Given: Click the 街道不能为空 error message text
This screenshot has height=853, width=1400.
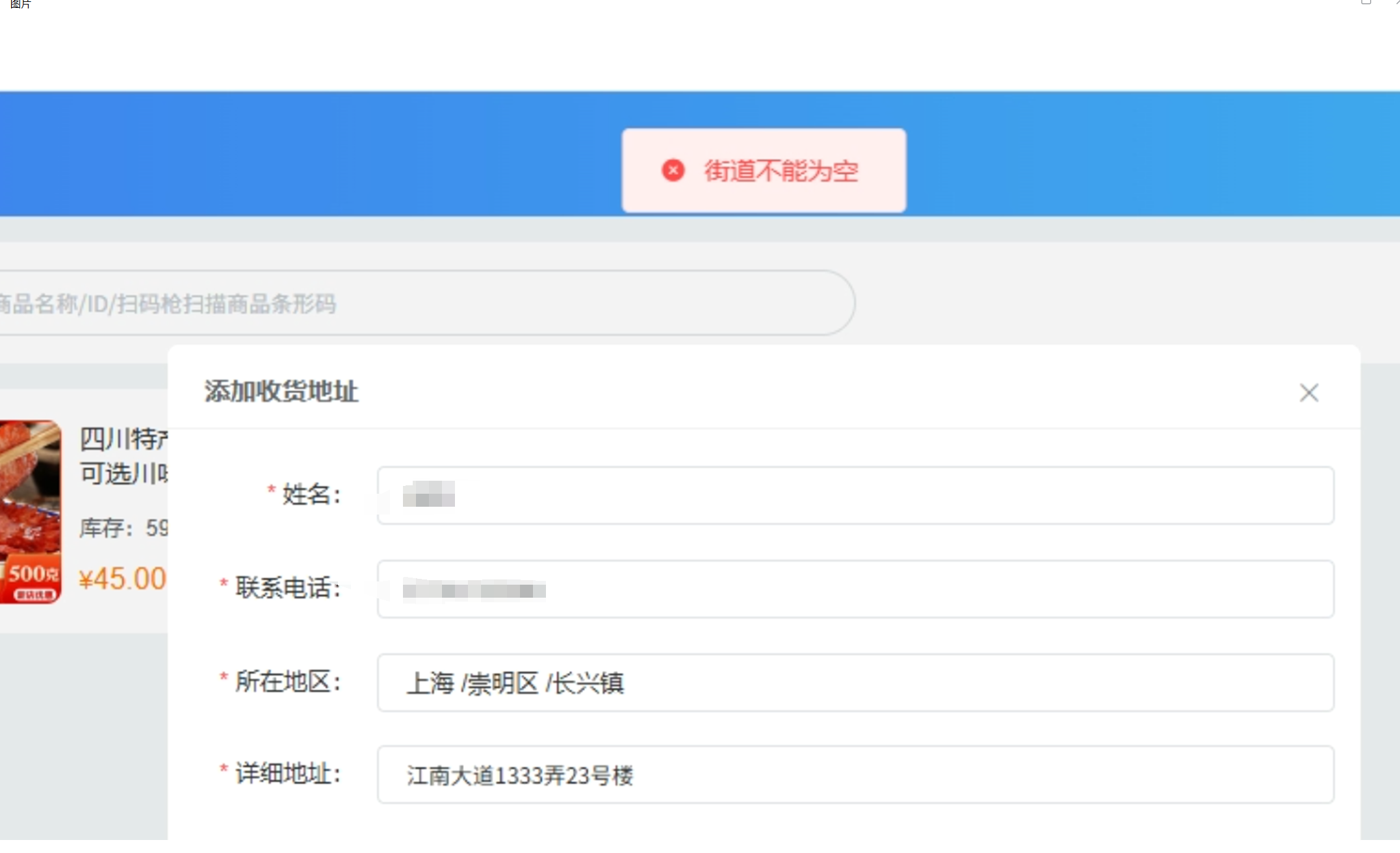Looking at the screenshot, I should click(x=781, y=172).
